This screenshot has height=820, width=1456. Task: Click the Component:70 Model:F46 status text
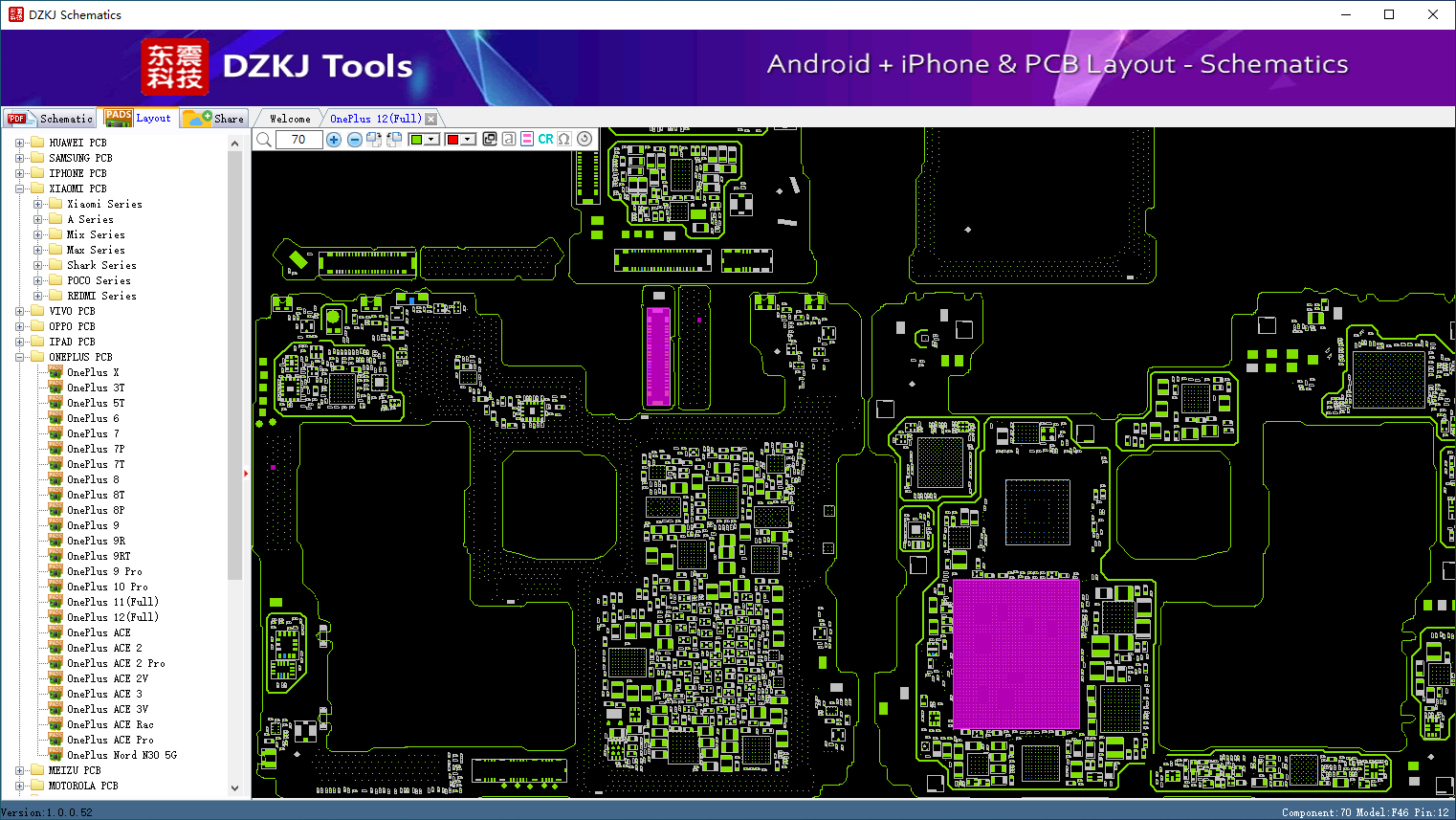tap(1365, 812)
